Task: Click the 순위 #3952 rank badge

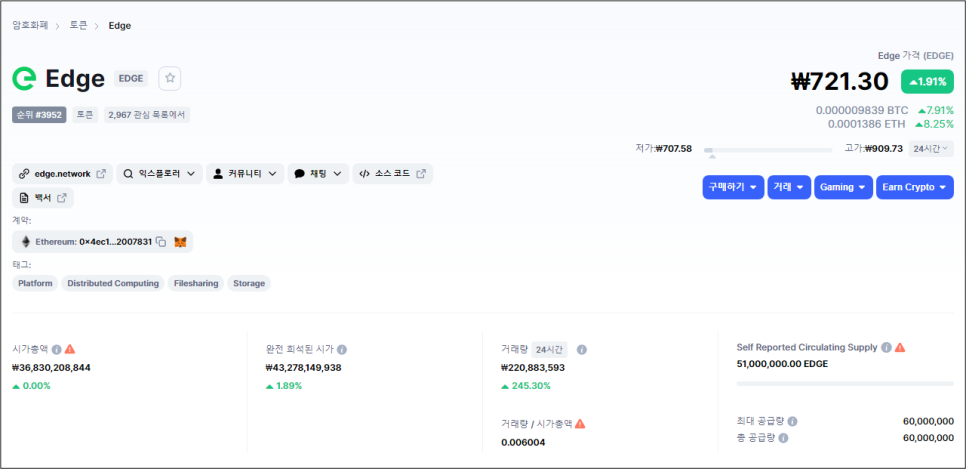Action: click(x=39, y=115)
